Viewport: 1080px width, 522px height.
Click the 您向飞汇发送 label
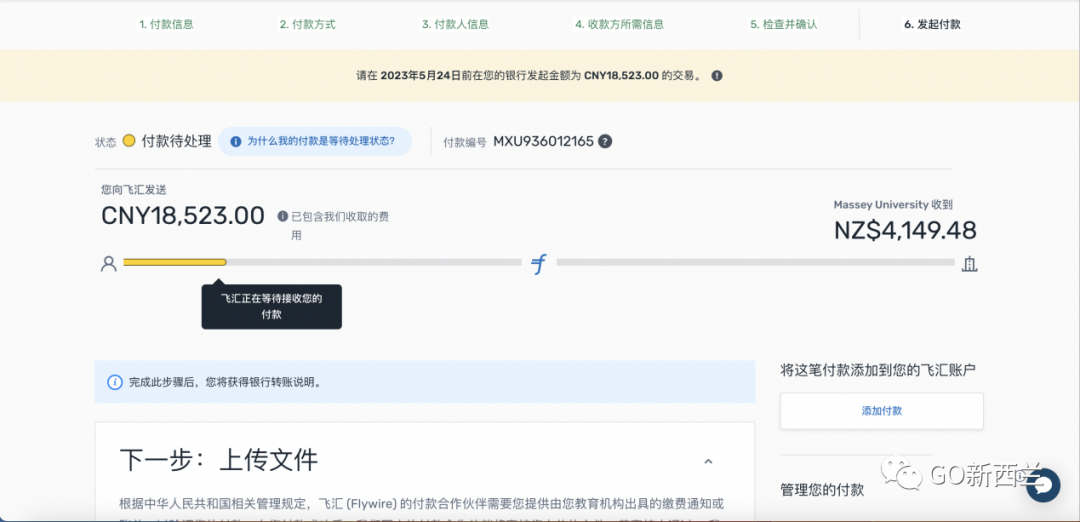(x=134, y=189)
